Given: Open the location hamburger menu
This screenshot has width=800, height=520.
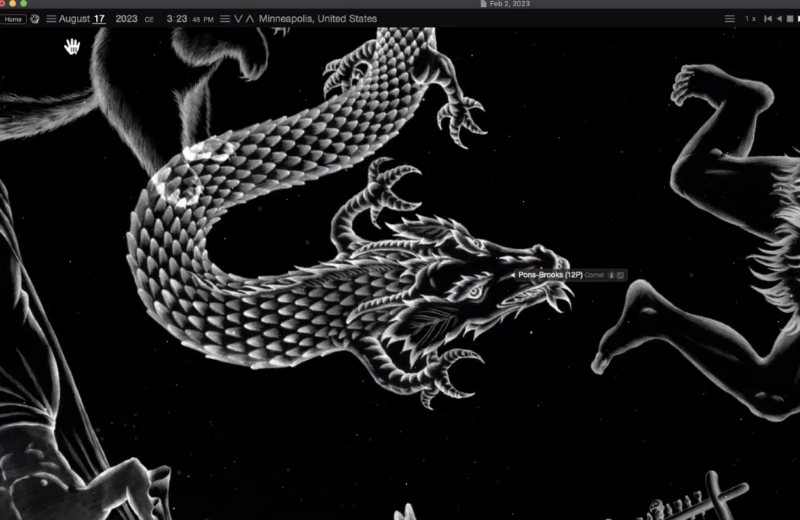Looking at the screenshot, I should tap(225, 19).
